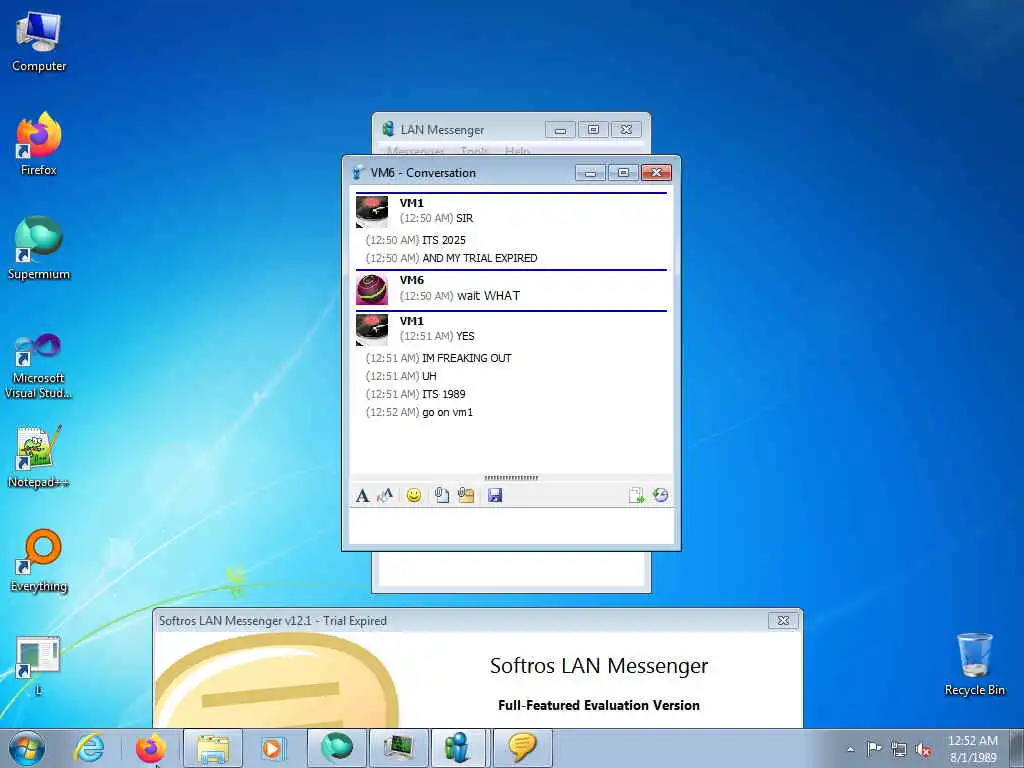Click the 'wait WHAT' message text
Viewport: 1024px width, 768px height.
pos(488,296)
